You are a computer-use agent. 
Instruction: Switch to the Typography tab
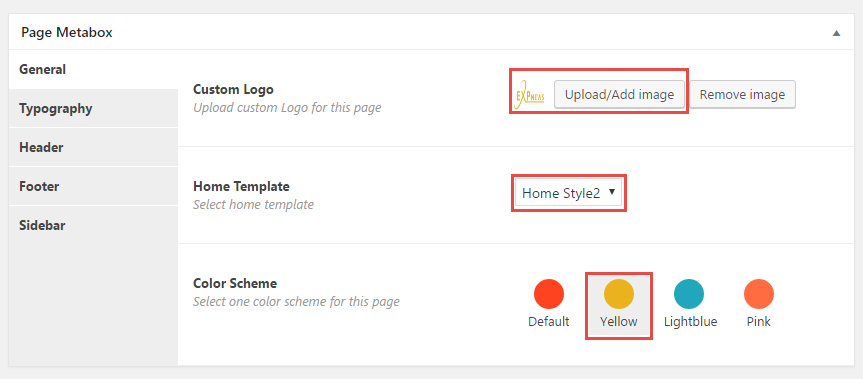93,108
